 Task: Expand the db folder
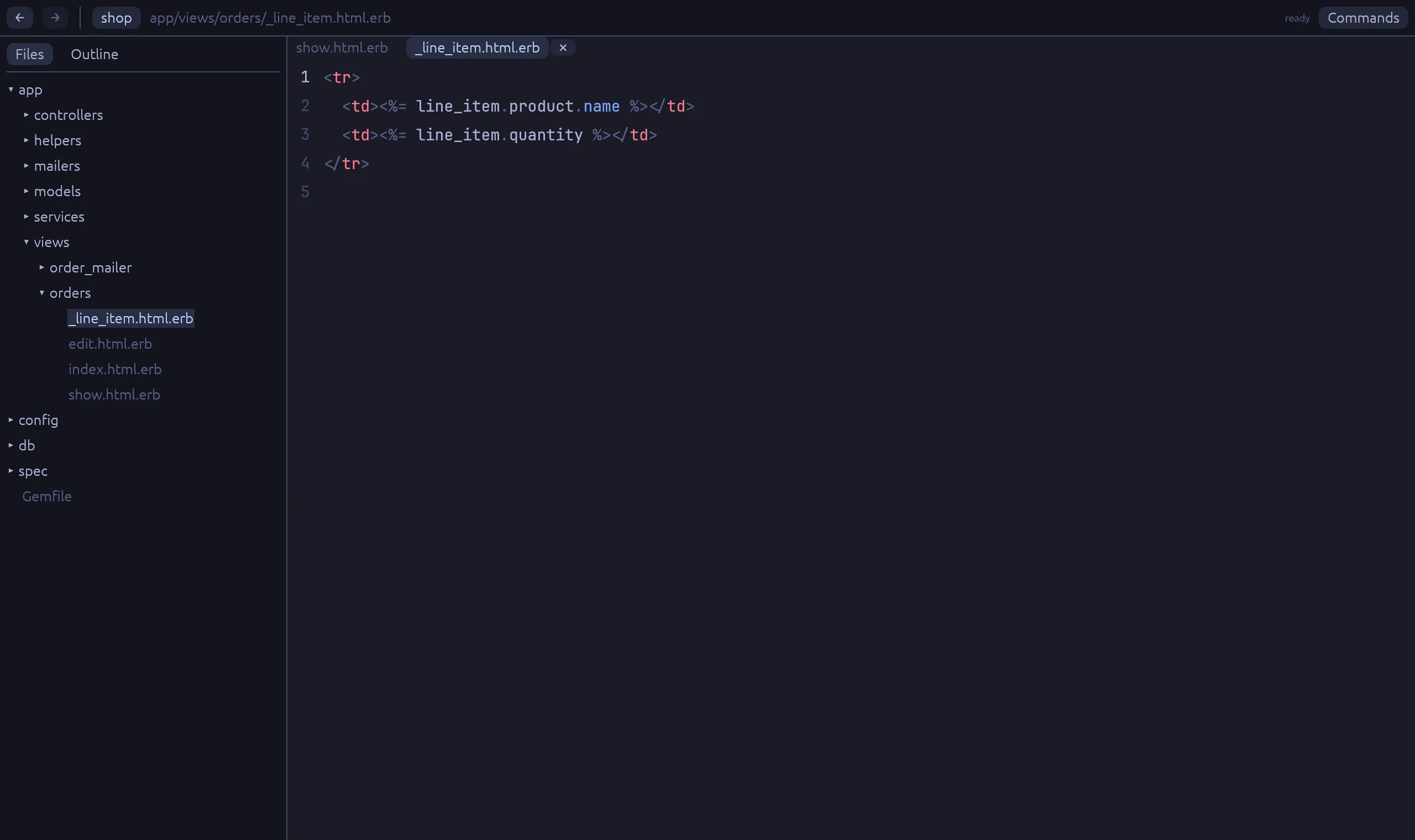22,445
